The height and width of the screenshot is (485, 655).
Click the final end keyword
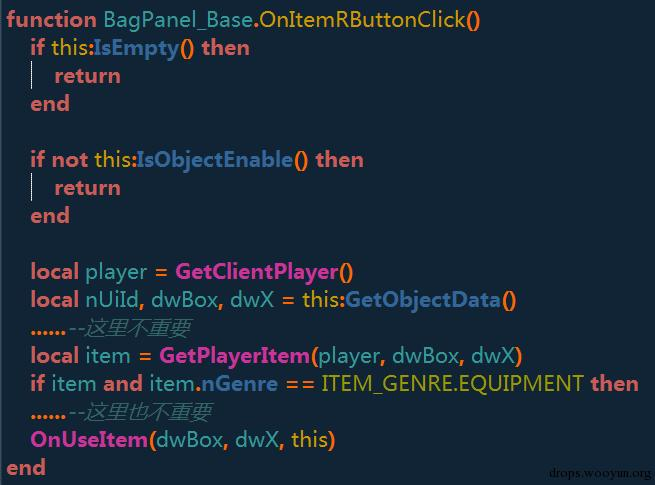[x=26, y=468]
